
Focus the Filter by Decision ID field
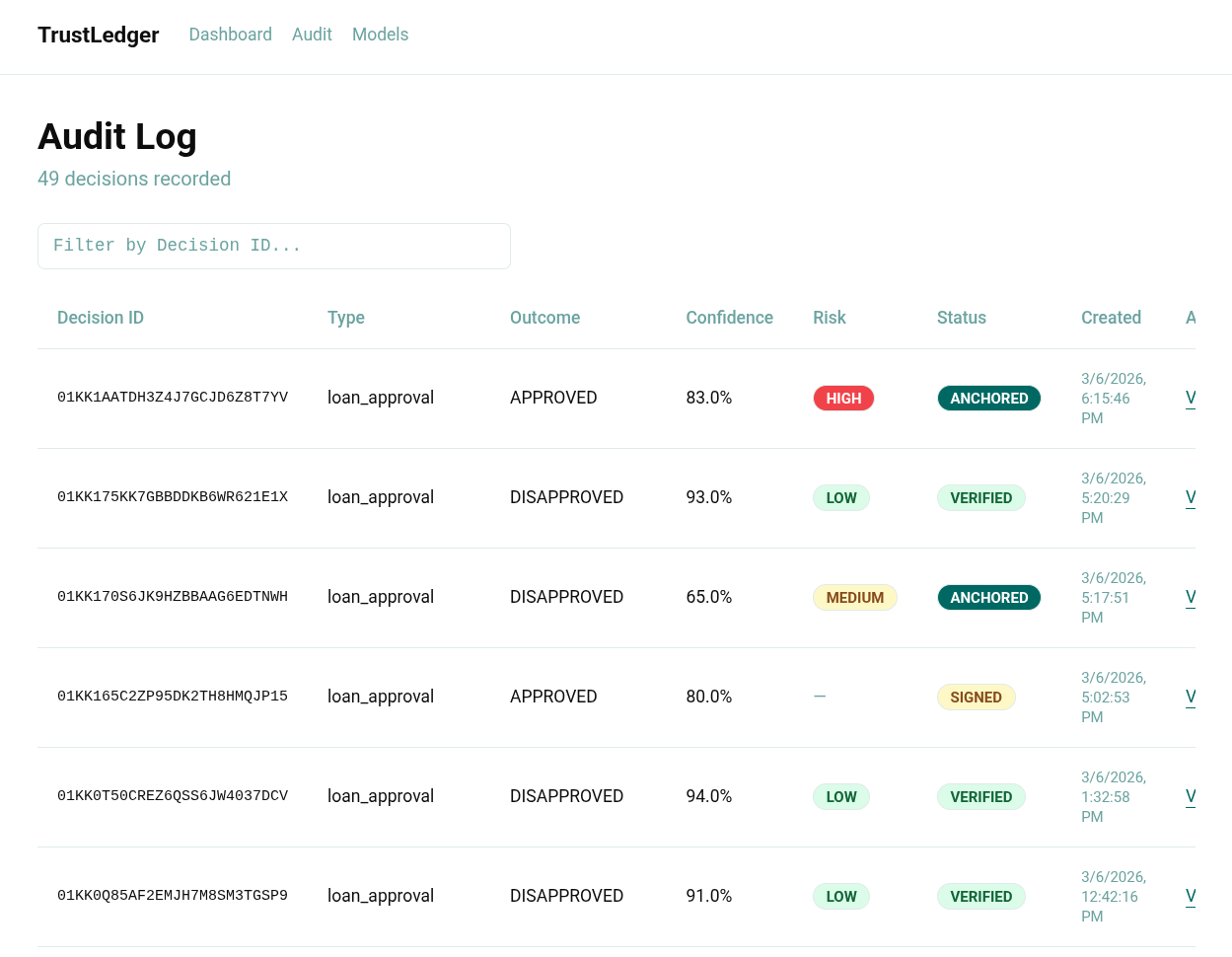[273, 246]
